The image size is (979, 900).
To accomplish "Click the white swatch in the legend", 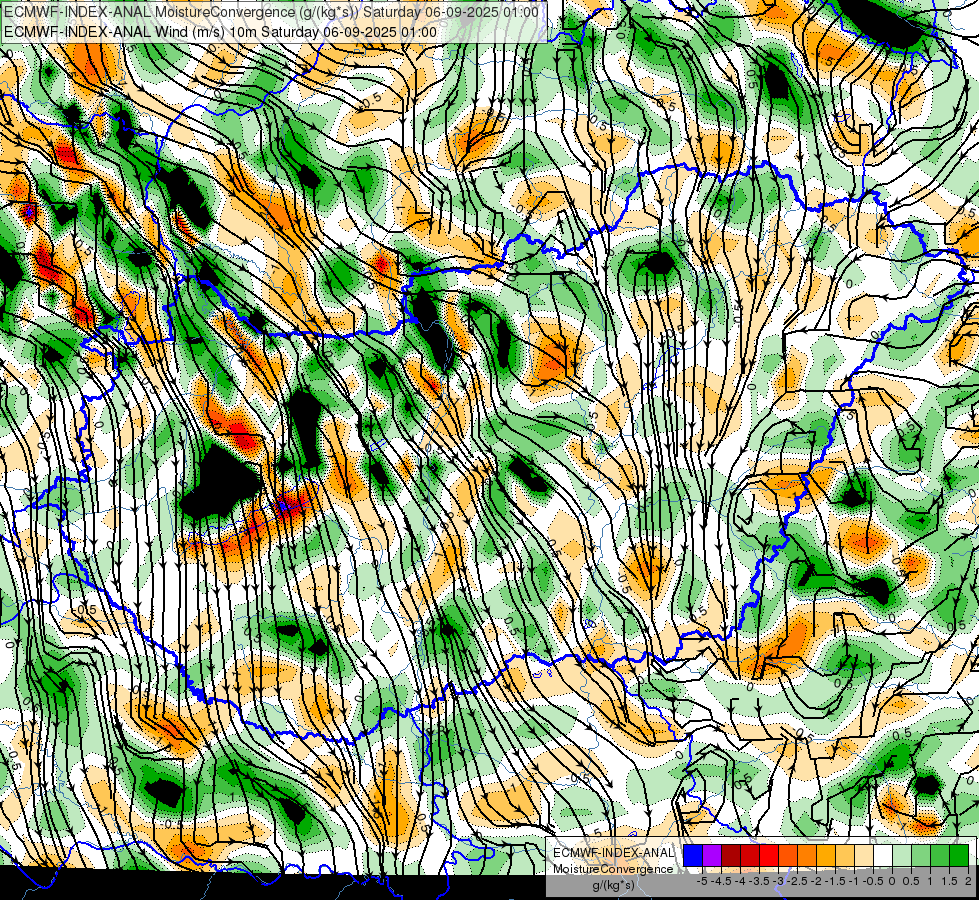I will click(x=883, y=855).
